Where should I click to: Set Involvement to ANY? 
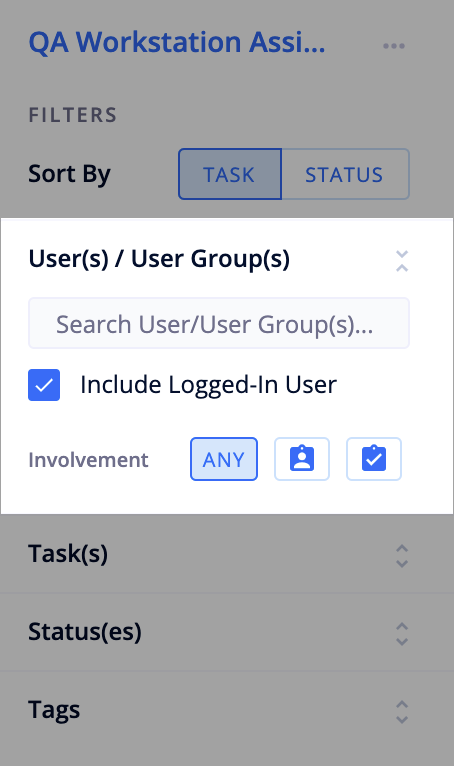pyautogui.click(x=224, y=459)
